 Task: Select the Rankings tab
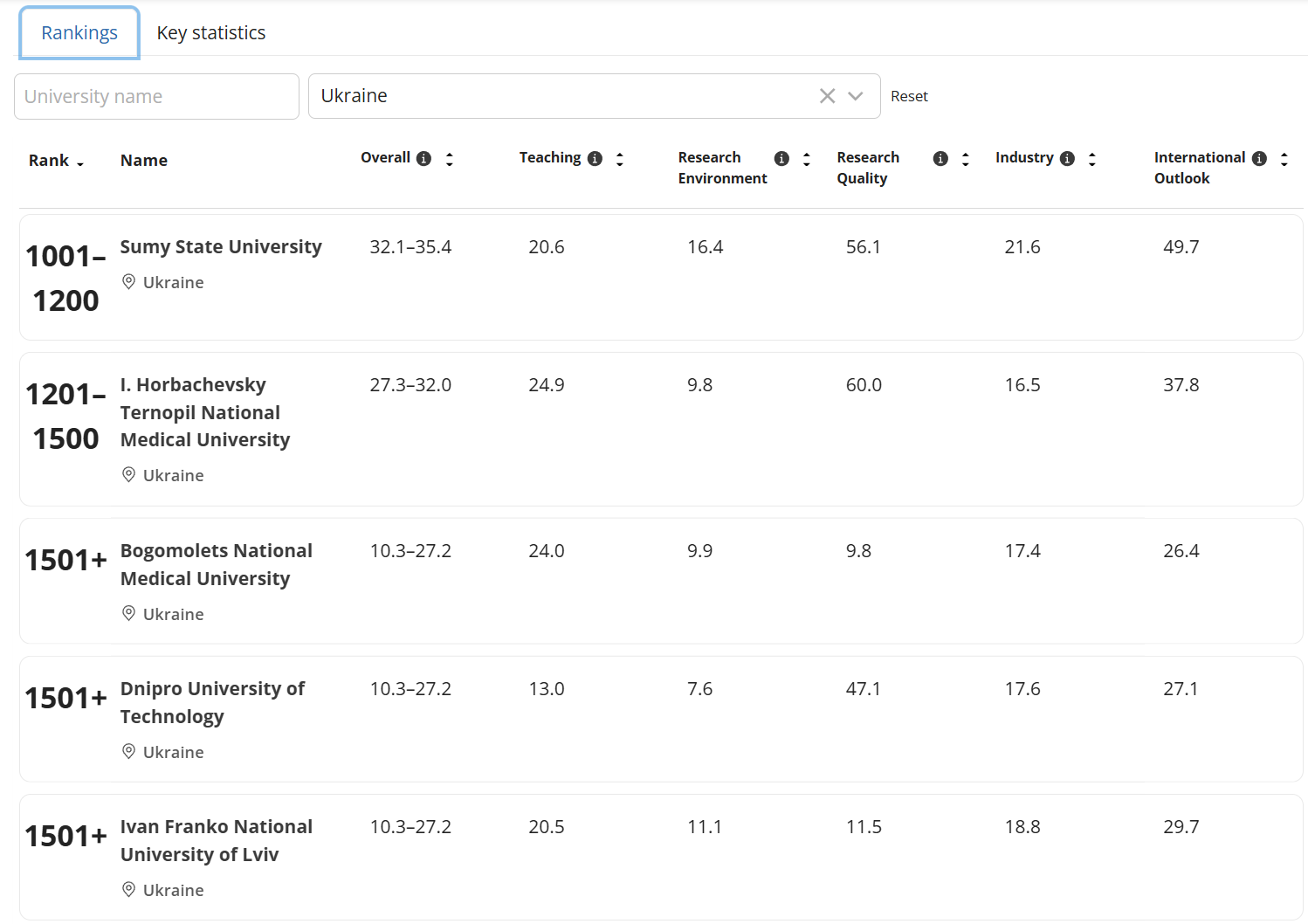click(79, 33)
